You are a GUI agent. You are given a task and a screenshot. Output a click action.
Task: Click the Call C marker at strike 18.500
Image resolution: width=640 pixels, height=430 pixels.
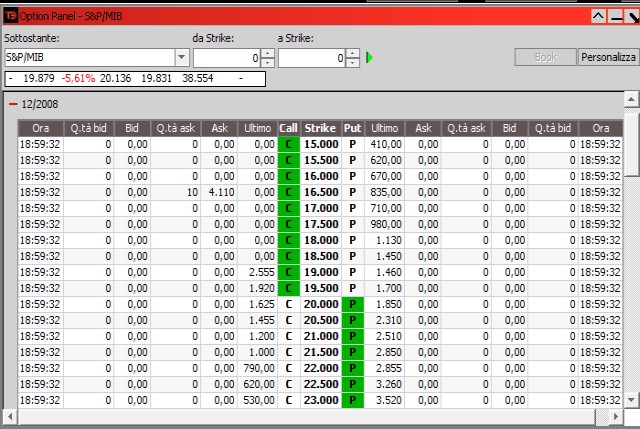pos(289,256)
